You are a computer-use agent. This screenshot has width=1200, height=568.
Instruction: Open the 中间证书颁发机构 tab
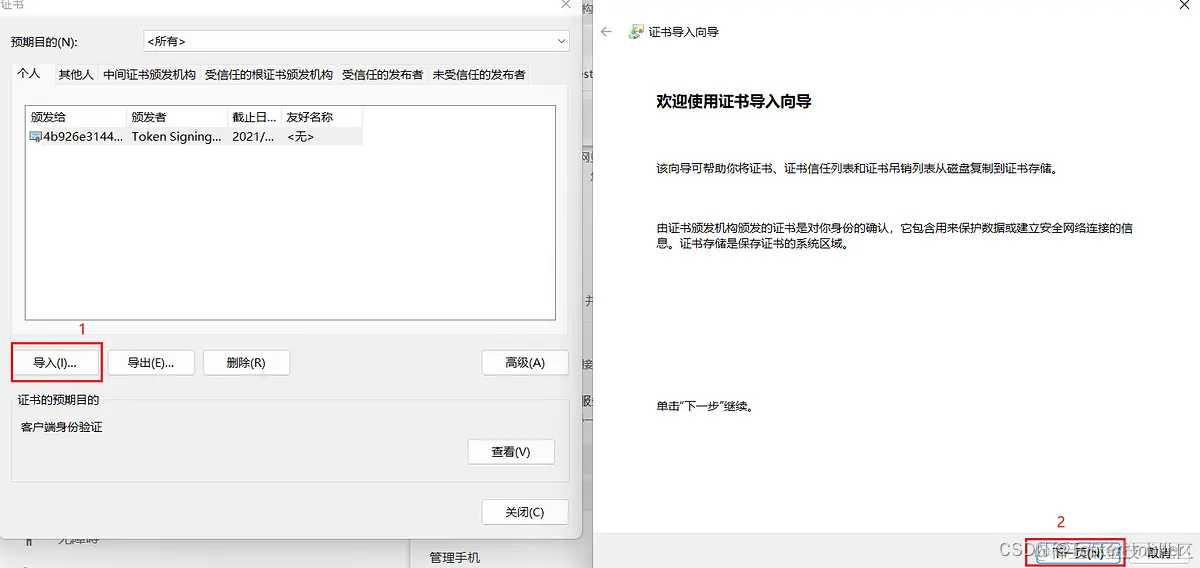coord(149,75)
